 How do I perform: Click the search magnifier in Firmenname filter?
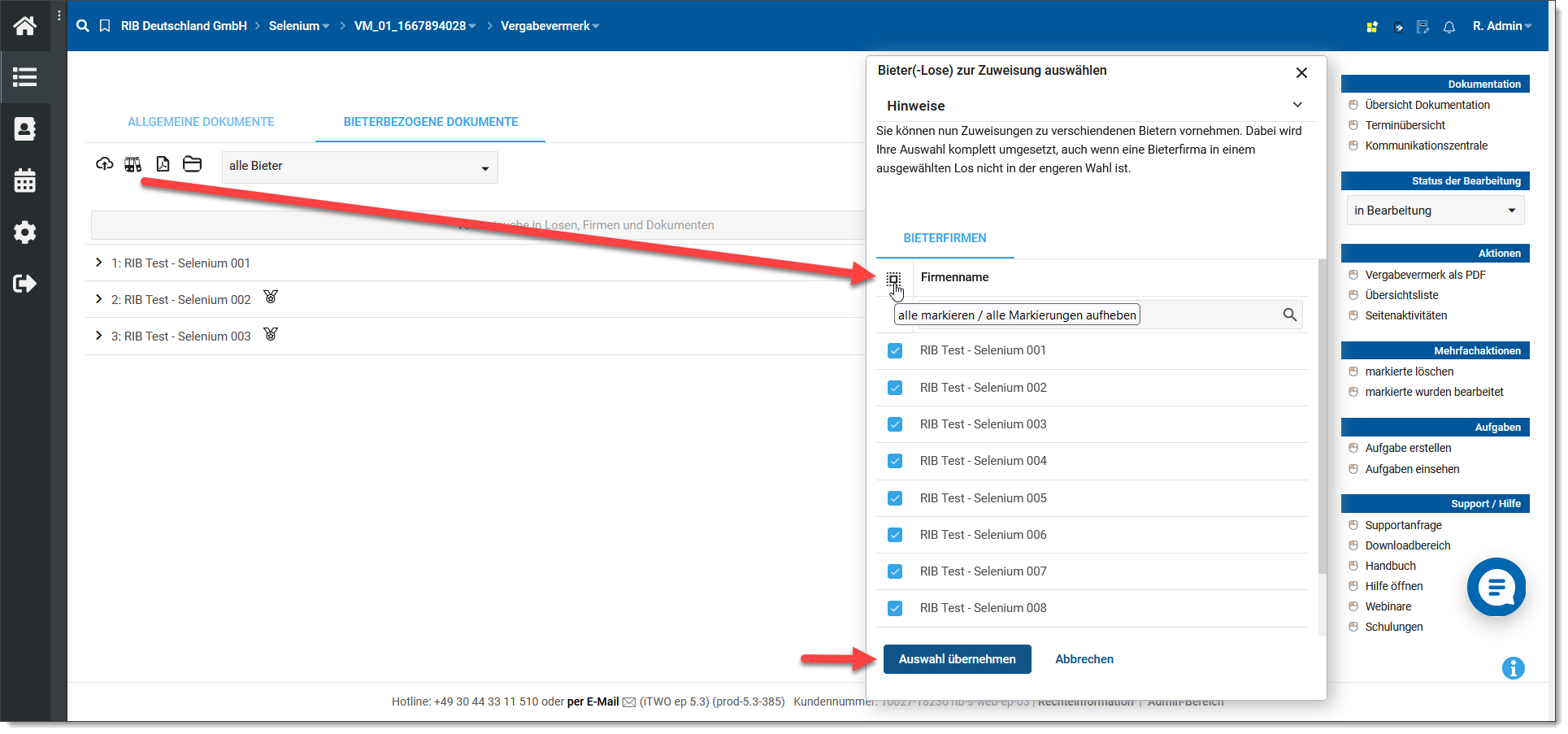coord(1289,315)
